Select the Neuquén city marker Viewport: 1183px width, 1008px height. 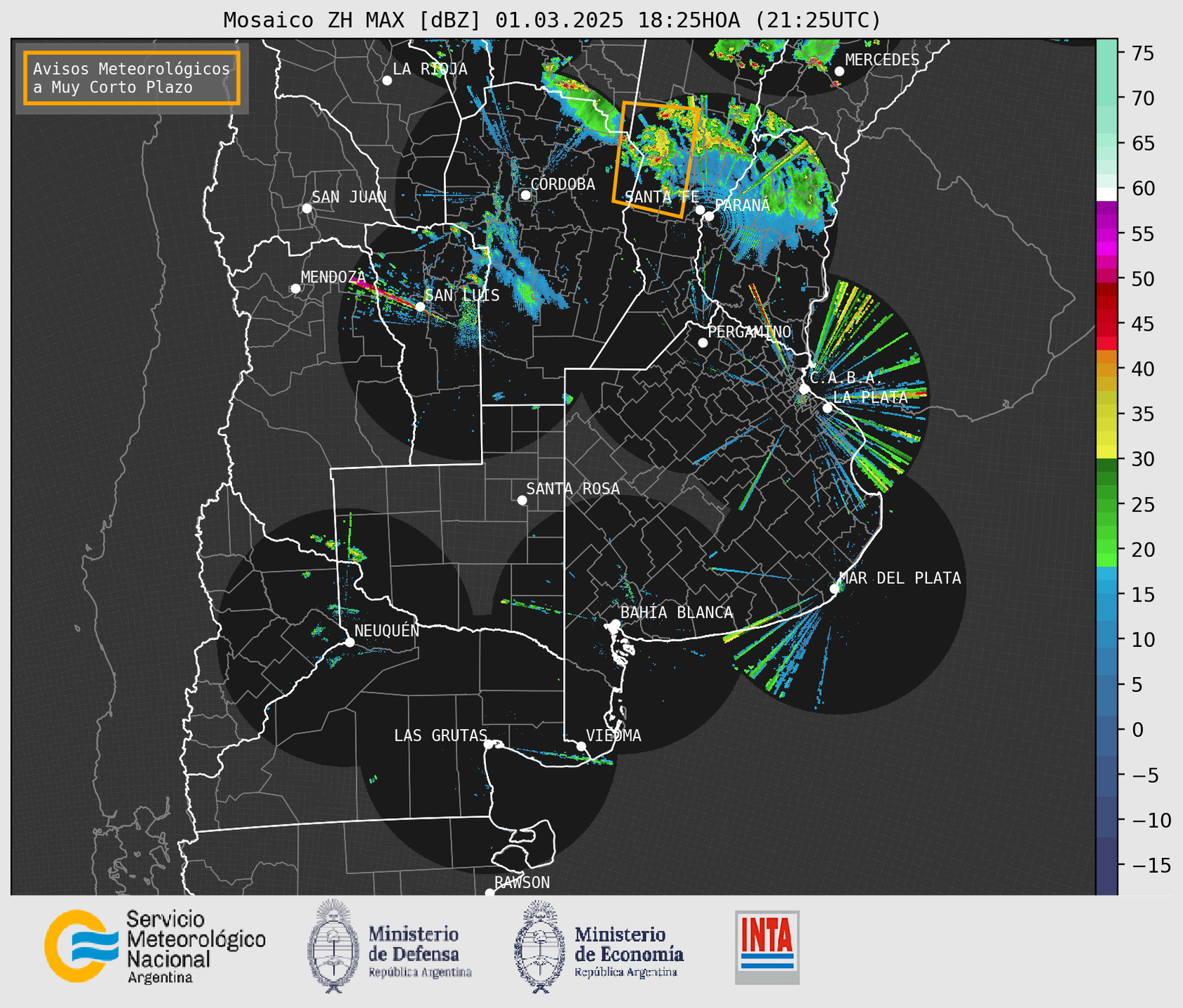click(349, 642)
